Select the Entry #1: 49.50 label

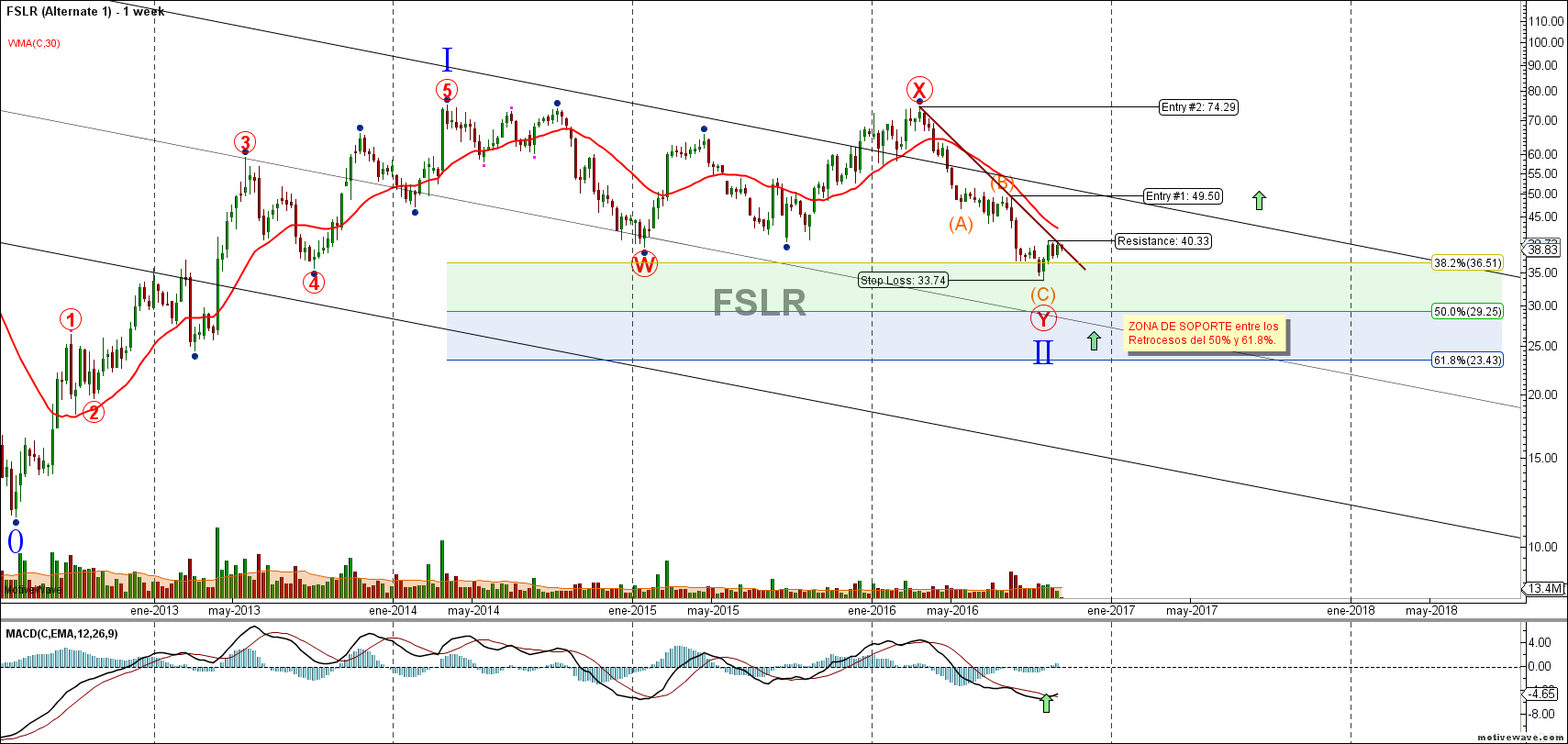pos(1184,196)
